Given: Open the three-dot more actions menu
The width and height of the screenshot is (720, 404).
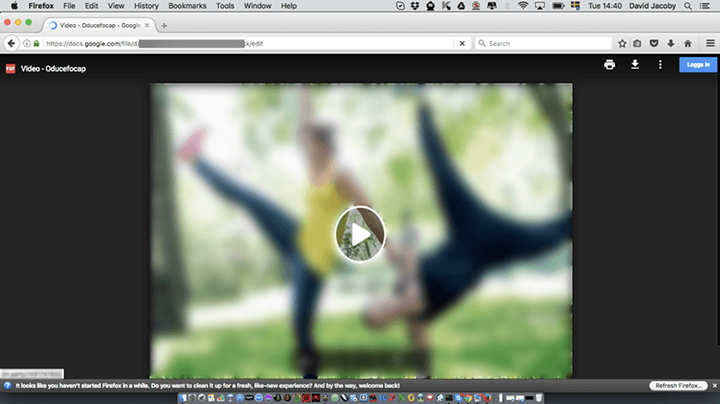Looking at the screenshot, I should point(660,65).
